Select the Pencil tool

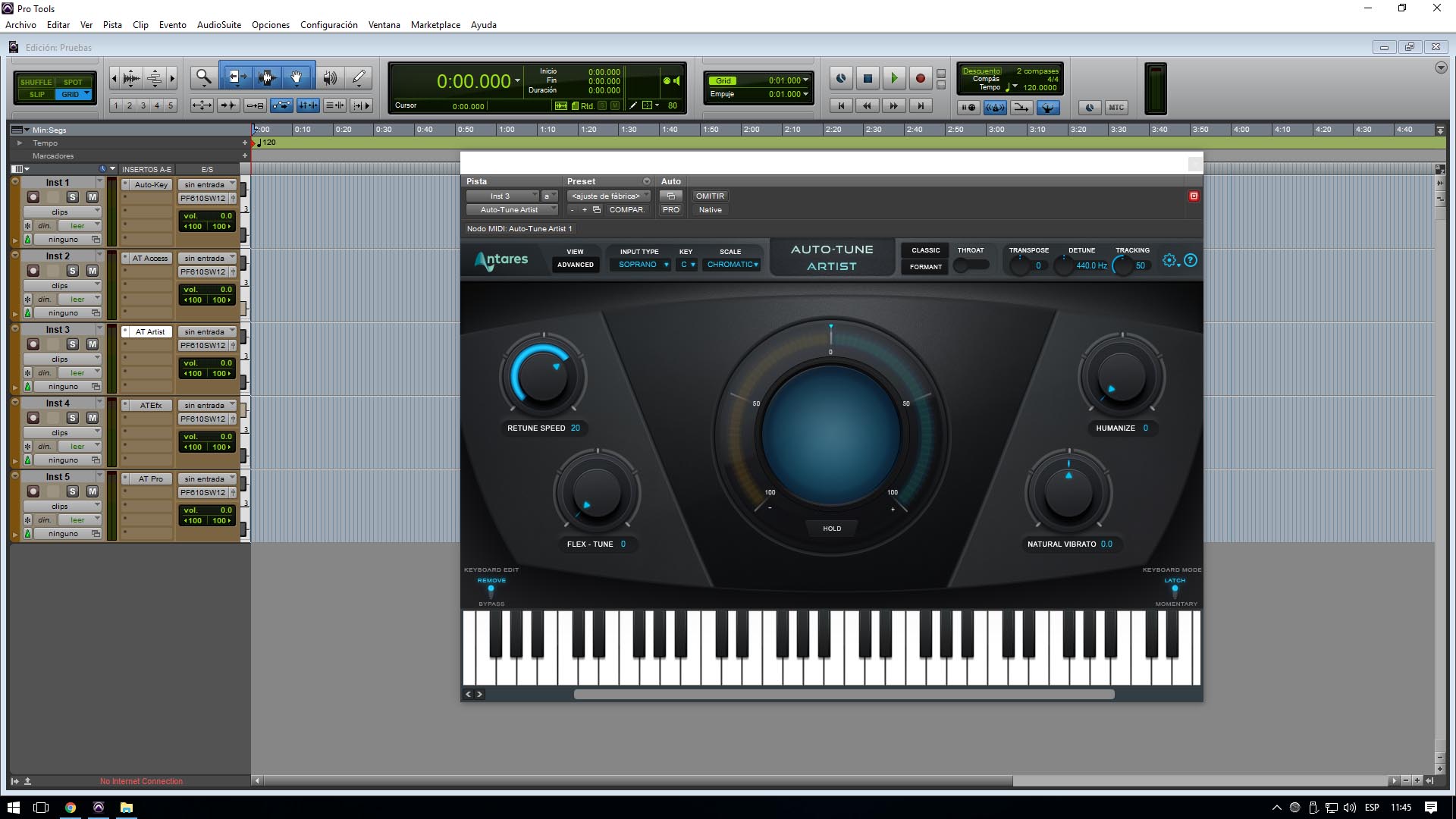click(x=358, y=77)
